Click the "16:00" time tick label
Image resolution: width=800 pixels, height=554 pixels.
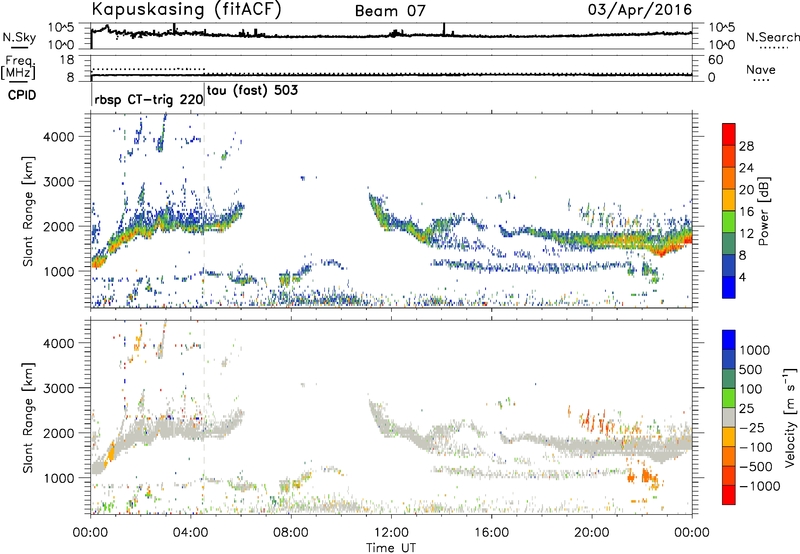tap(491, 533)
